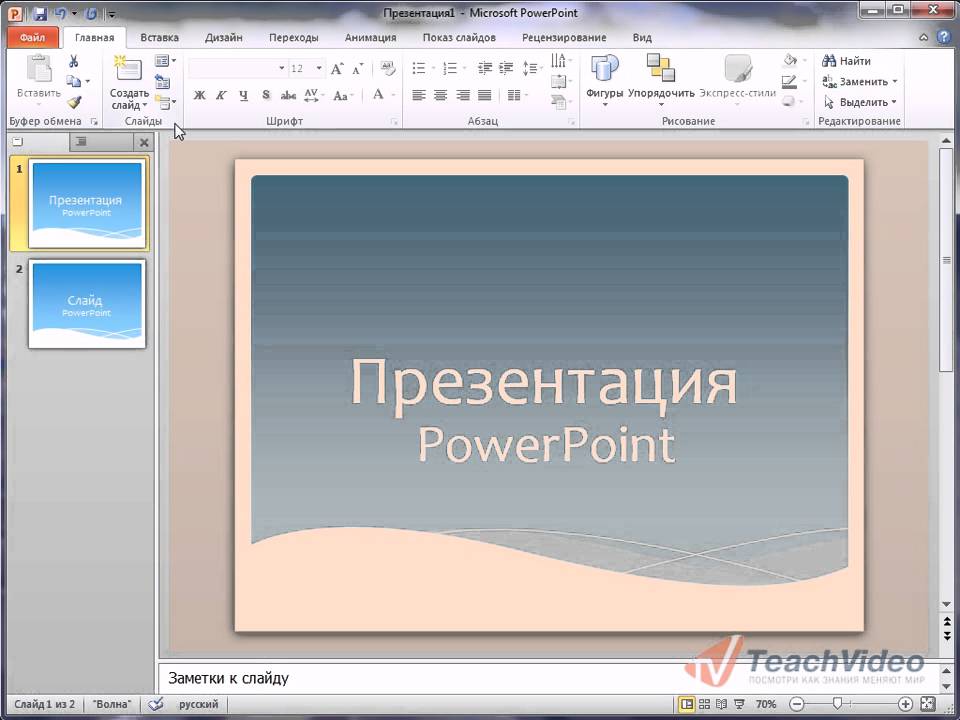960x720 pixels.
Task: Expand the Создать слайд dropdown arrow
Action: [x=145, y=105]
